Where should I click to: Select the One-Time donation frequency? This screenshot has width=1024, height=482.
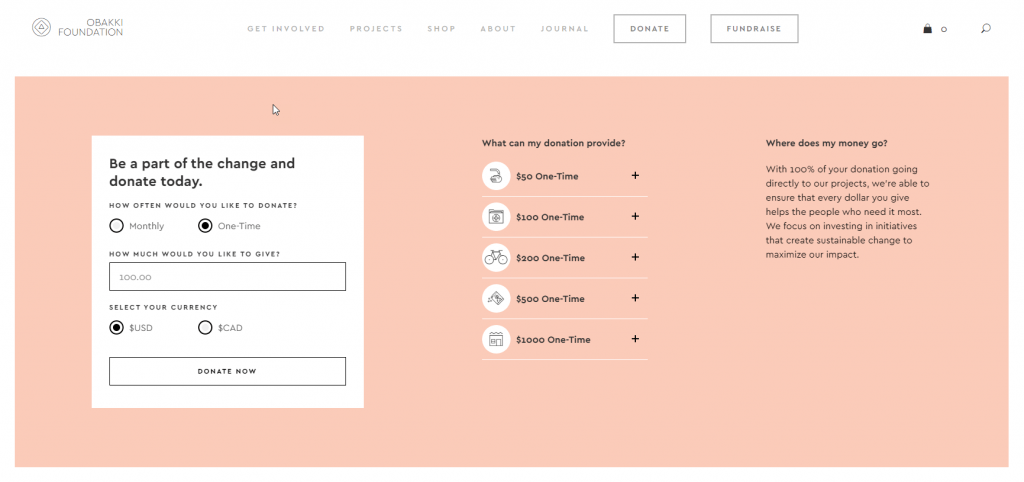205,226
